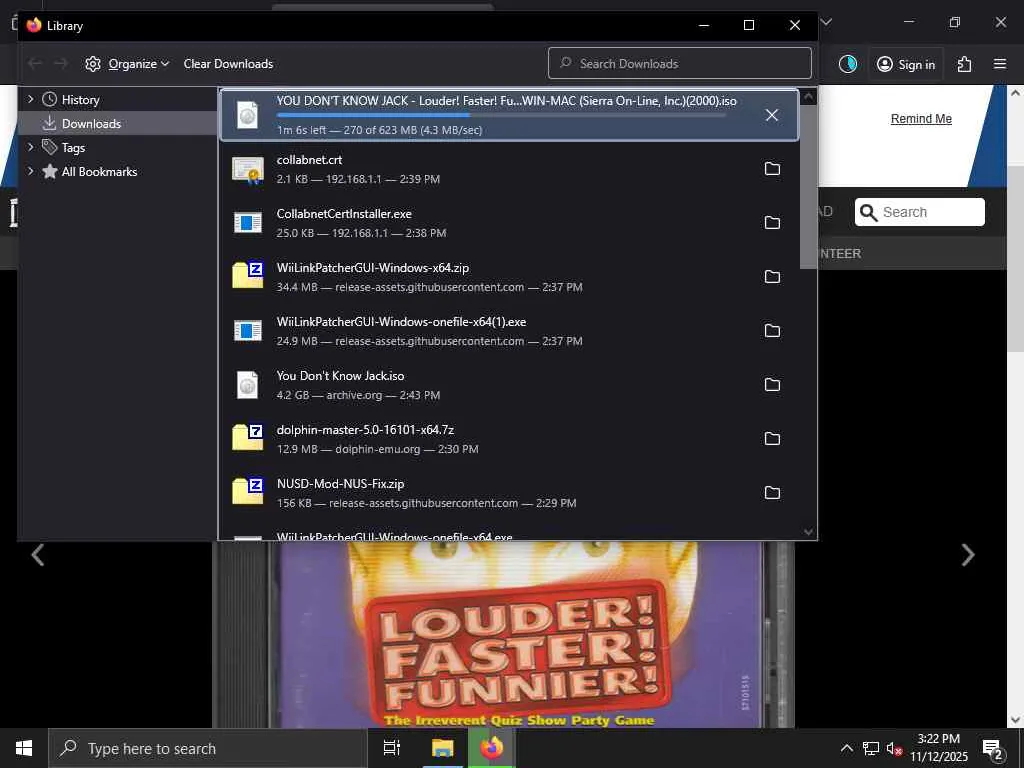Go forward using the Library forward arrow
This screenshot has width=1024, height=768.
click(61, 63)
